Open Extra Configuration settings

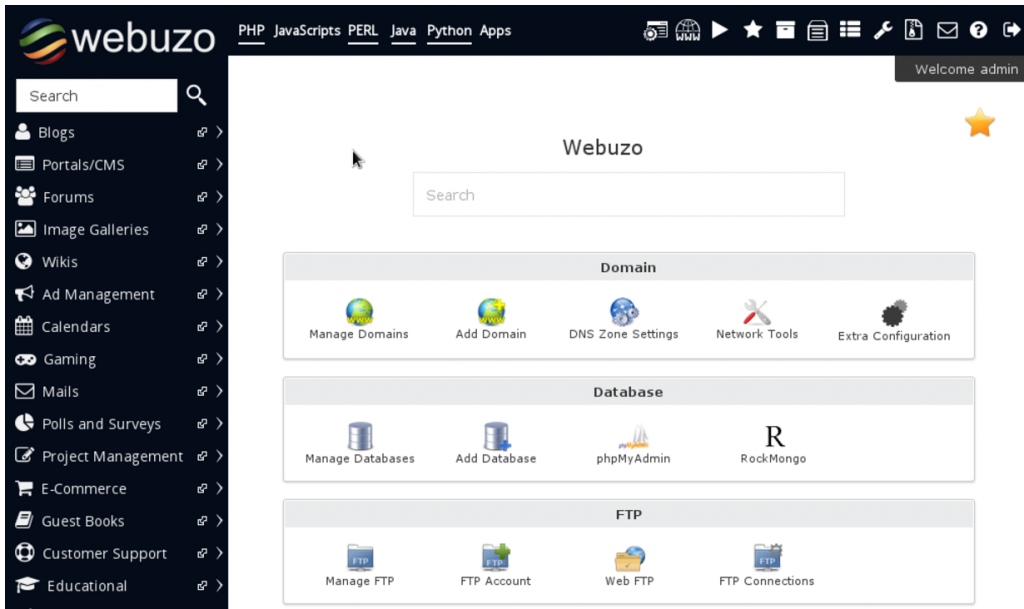click(x=893, y=313)
